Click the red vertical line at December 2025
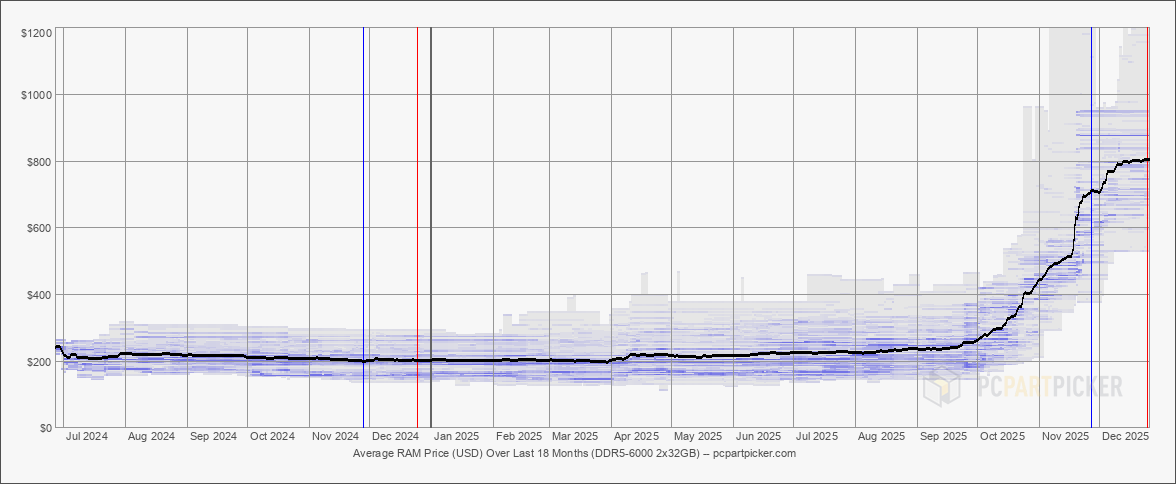The width and height of the screenshot is (1176, 484). [x=1148, y=227]
